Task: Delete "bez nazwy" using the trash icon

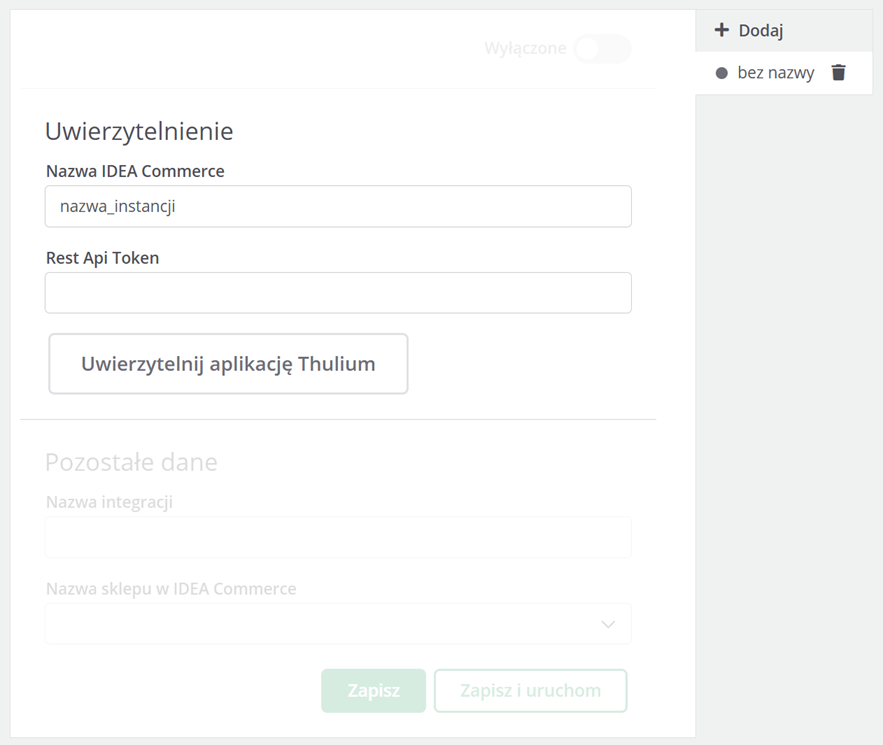Action: coord(839,73)
